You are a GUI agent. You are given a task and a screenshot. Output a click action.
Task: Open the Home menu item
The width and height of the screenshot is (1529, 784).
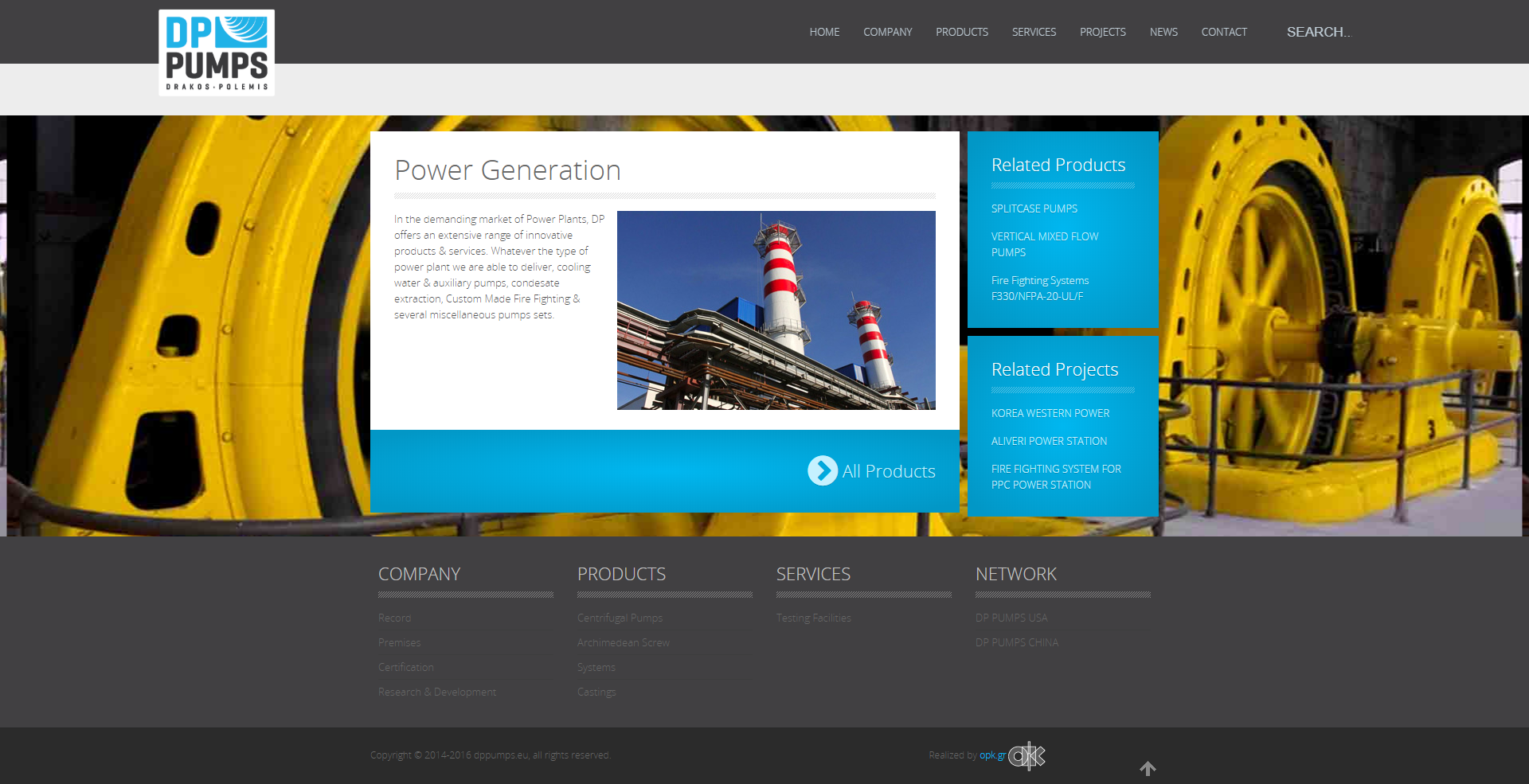pyautogui.click(x=824, y=32)
